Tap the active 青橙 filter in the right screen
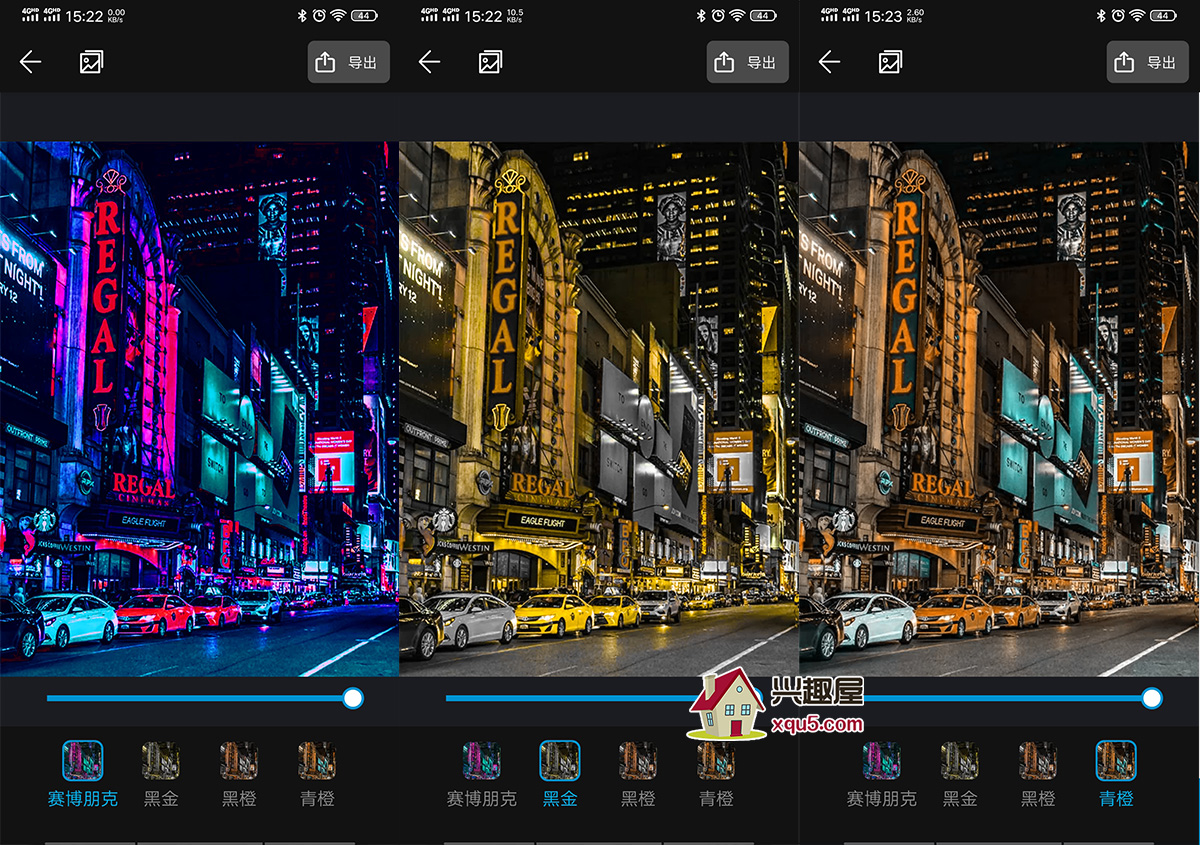Screen dimensions: 1200x845 1116,774
